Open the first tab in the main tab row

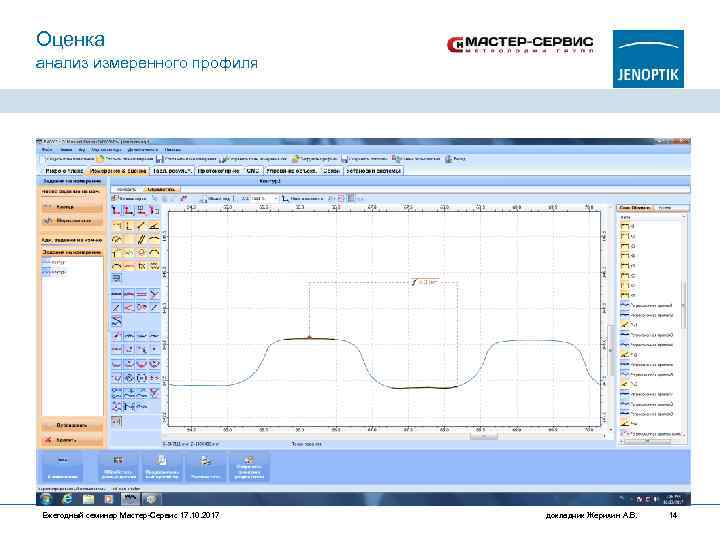click(x=64, y=171)
